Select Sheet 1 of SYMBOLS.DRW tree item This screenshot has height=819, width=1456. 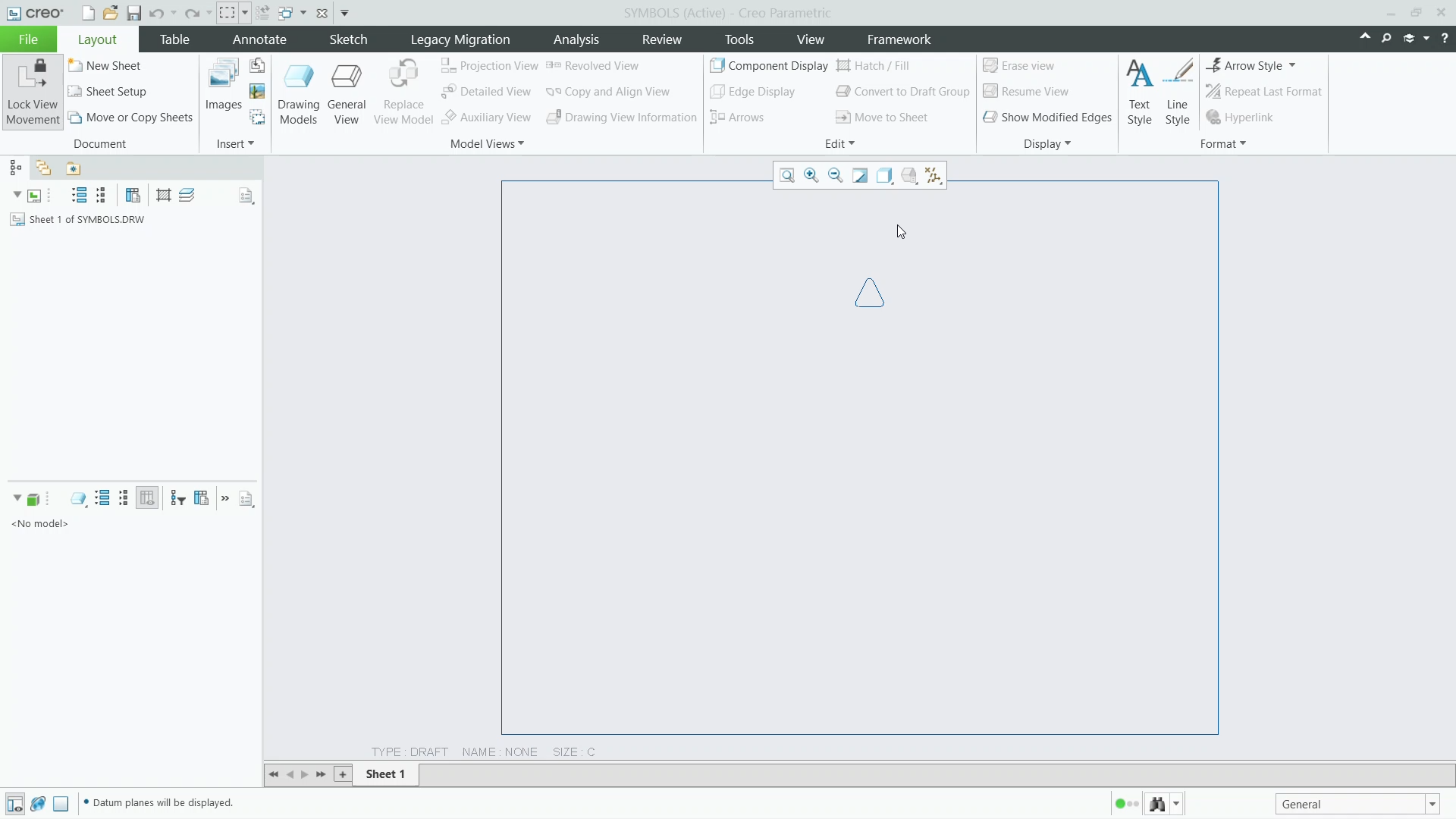(77, 220)
